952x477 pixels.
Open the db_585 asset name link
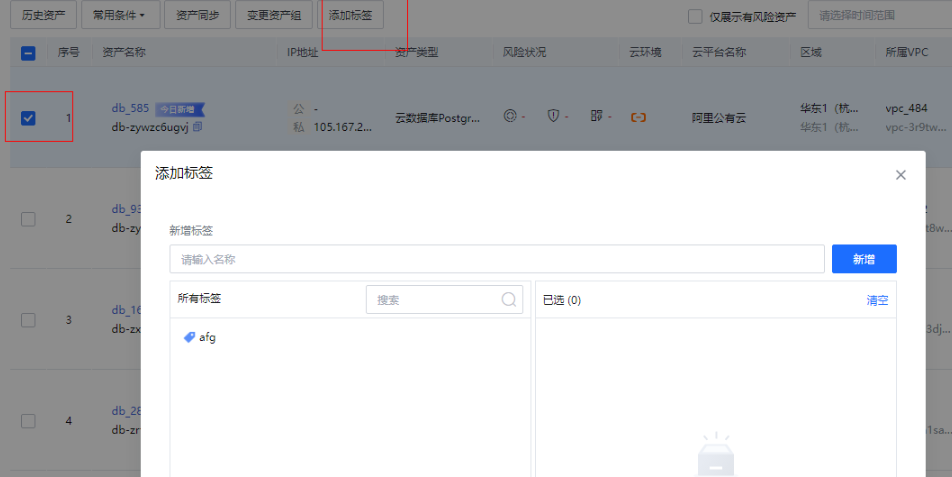(130, 108)
